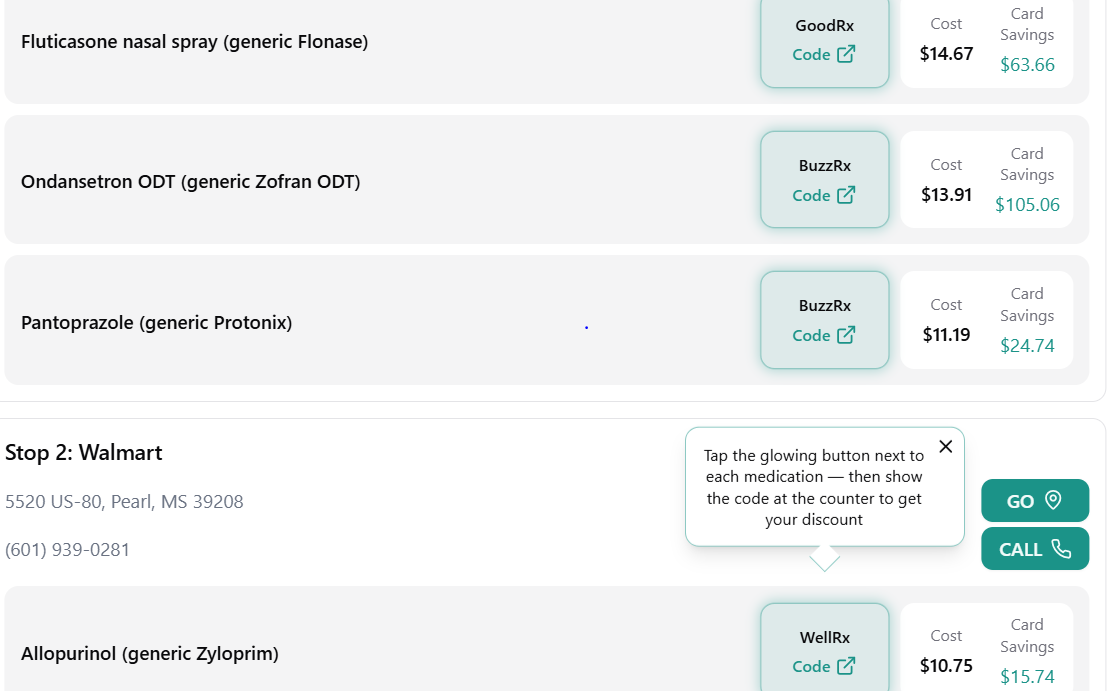Dismiss the discount-code tooltip with its X
The height and width of the screenshot is (691, 1118).
(x=946, y=447)
